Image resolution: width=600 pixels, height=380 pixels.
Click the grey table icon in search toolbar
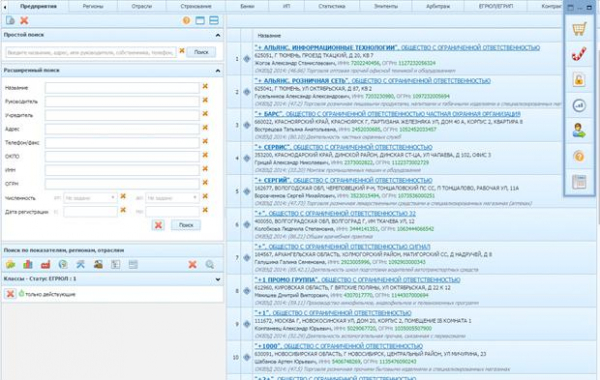[133, 264]
